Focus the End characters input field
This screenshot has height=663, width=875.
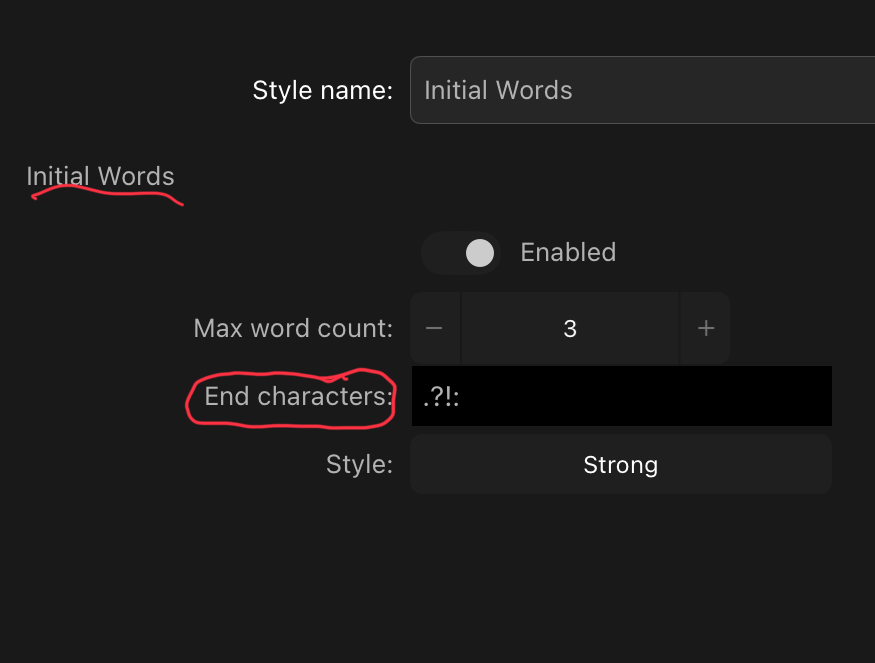coord(622,396)
